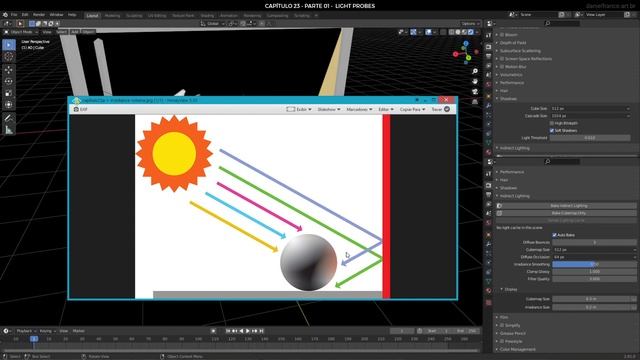Viewport: 640px width, 360px height.
Task: Play the animation forward
Action: [248, 331]
